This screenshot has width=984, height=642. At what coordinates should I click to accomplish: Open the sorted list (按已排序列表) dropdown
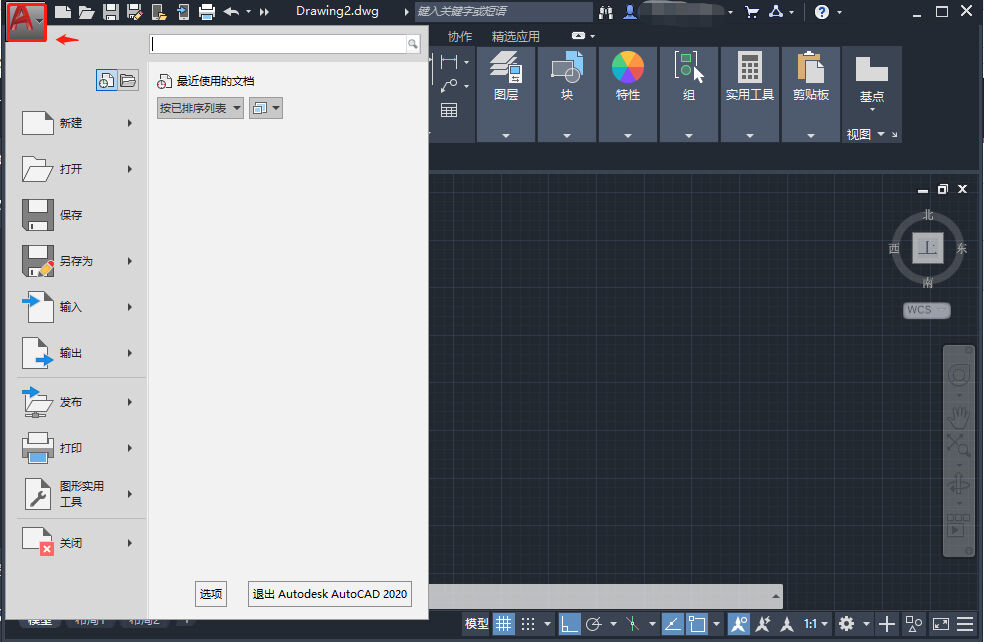click(x=200, y=108)
